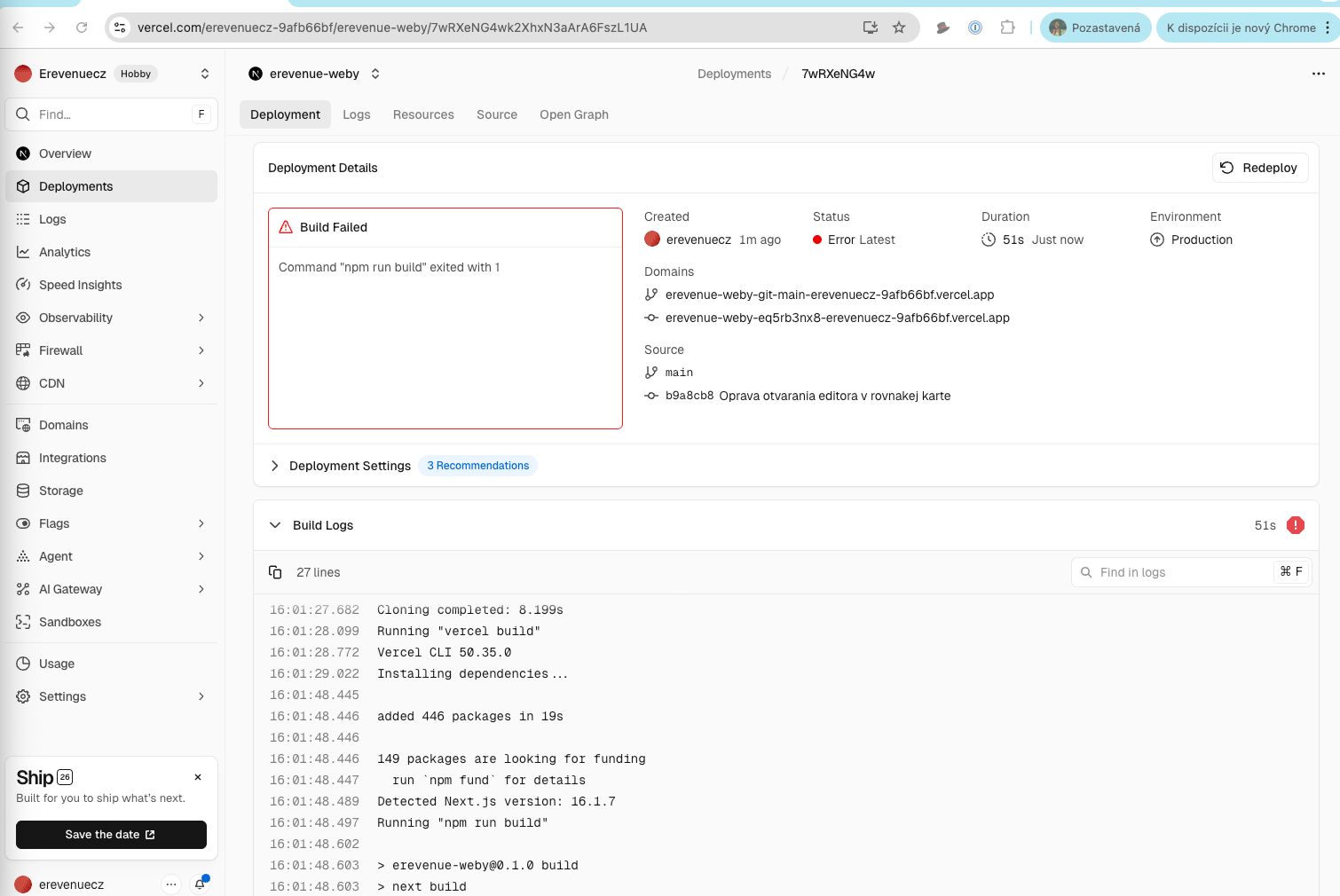Viewport: 1340px width, 896px height.
Task: Click the Redeploy button
Action: tap(1259, 168)
